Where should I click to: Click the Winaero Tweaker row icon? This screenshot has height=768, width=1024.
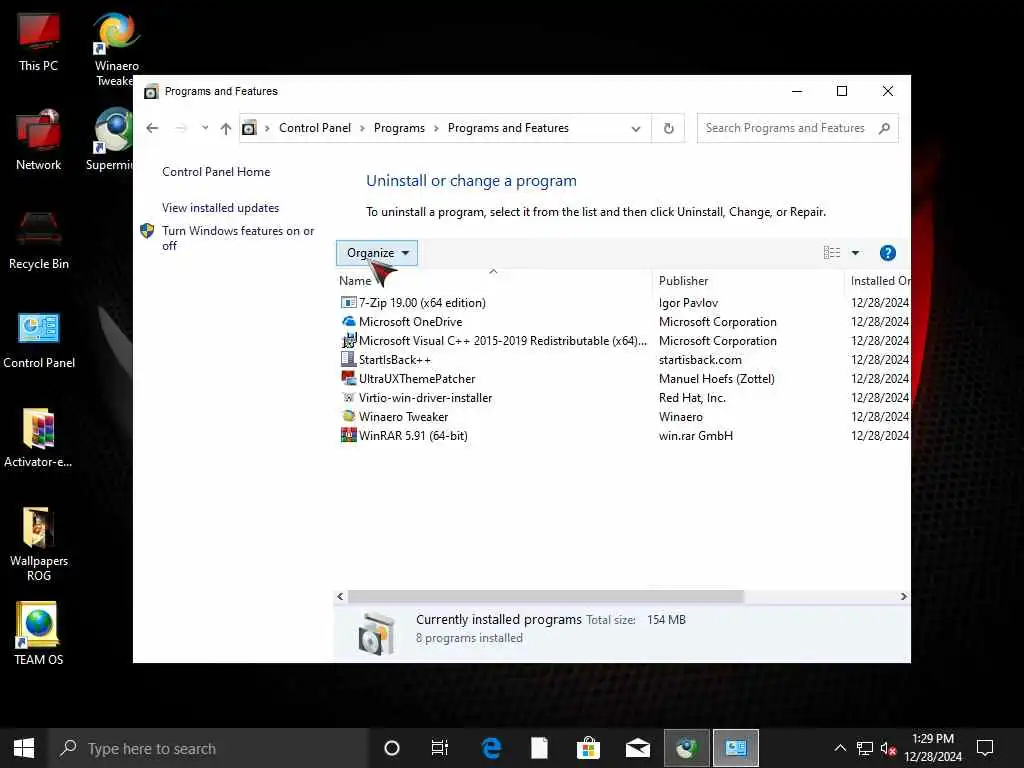pos(348,416)
